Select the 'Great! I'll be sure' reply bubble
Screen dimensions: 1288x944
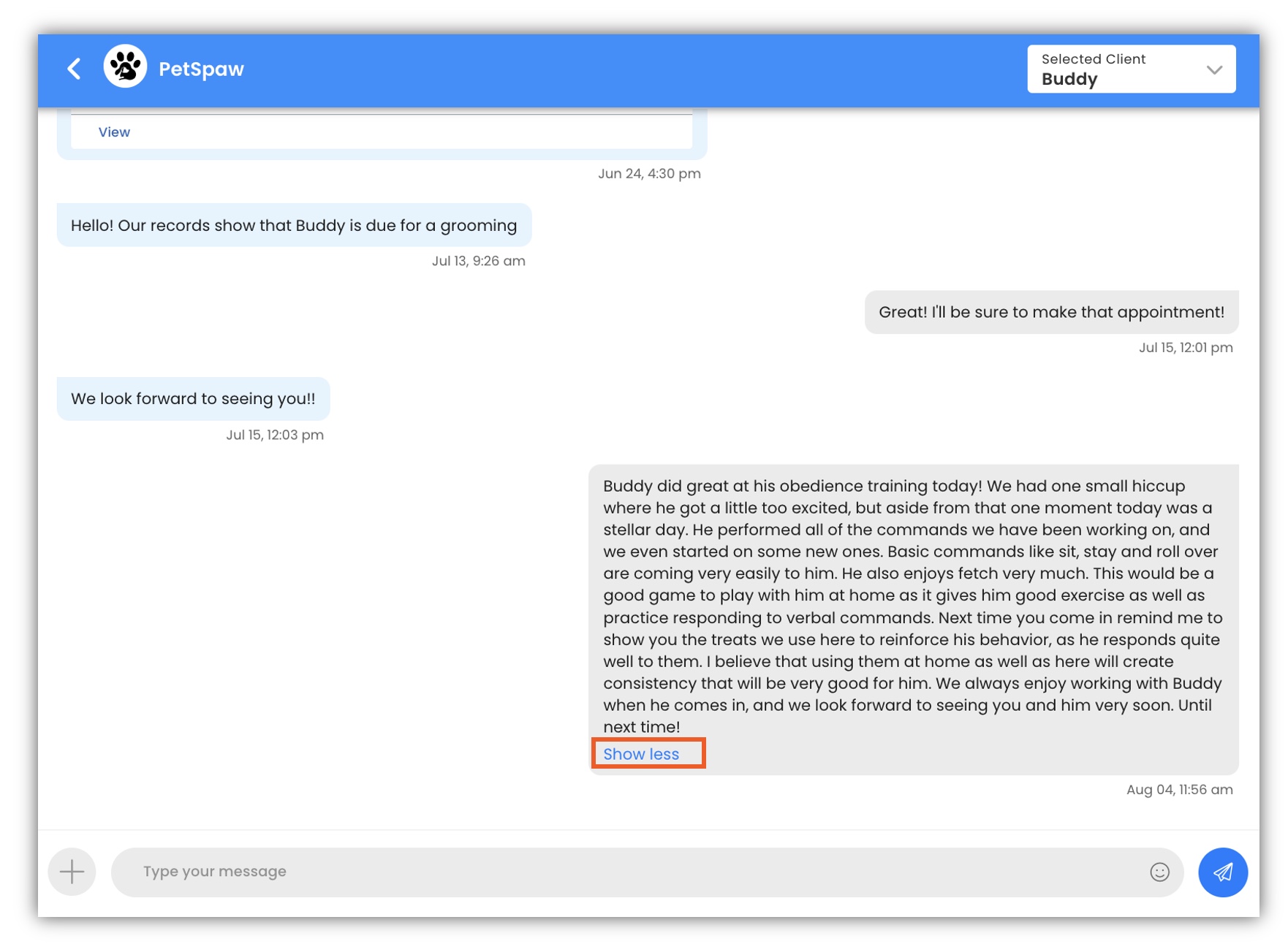click(x=1051, y=312)
